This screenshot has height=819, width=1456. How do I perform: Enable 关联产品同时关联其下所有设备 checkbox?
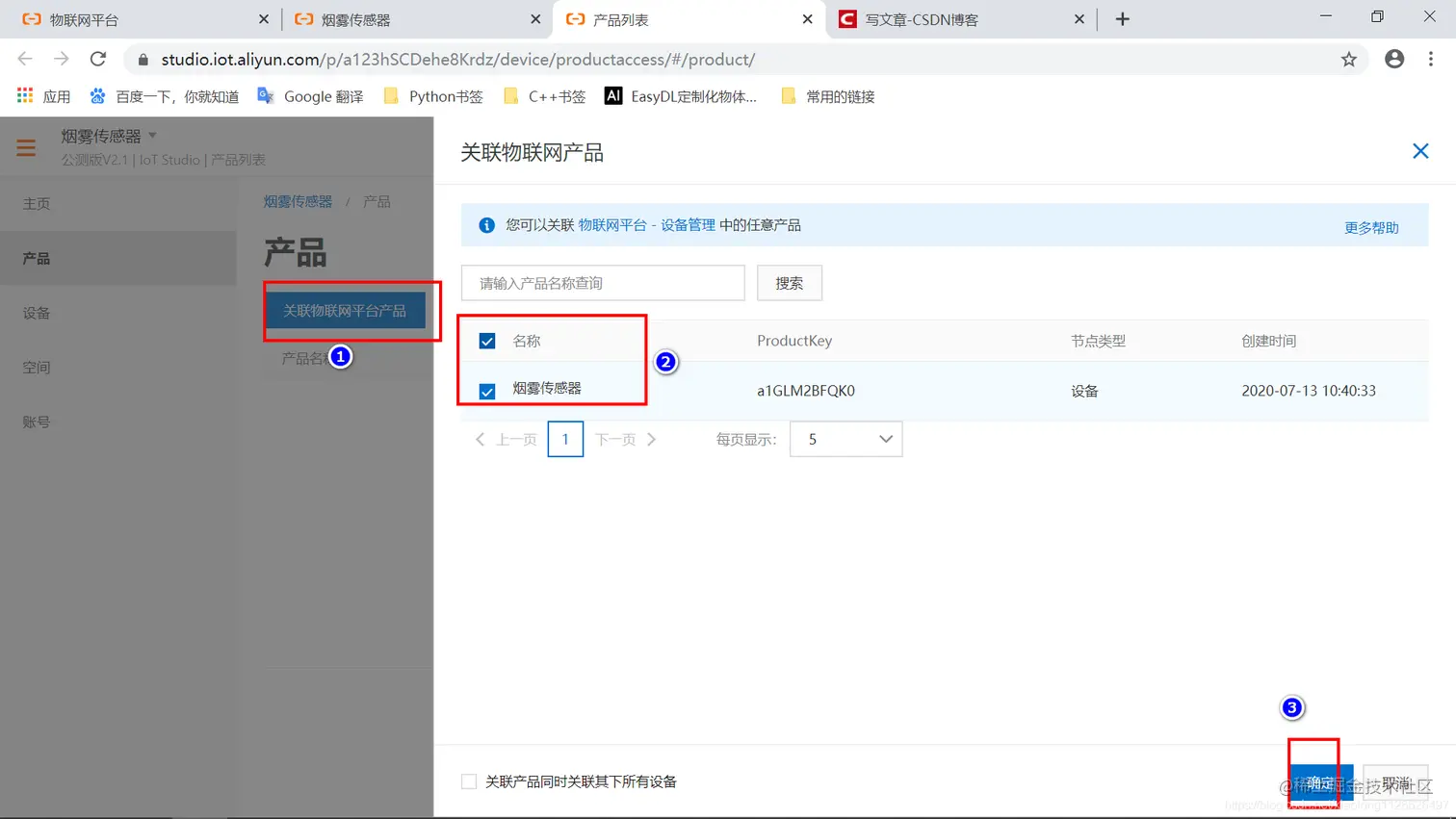[469, 781]
